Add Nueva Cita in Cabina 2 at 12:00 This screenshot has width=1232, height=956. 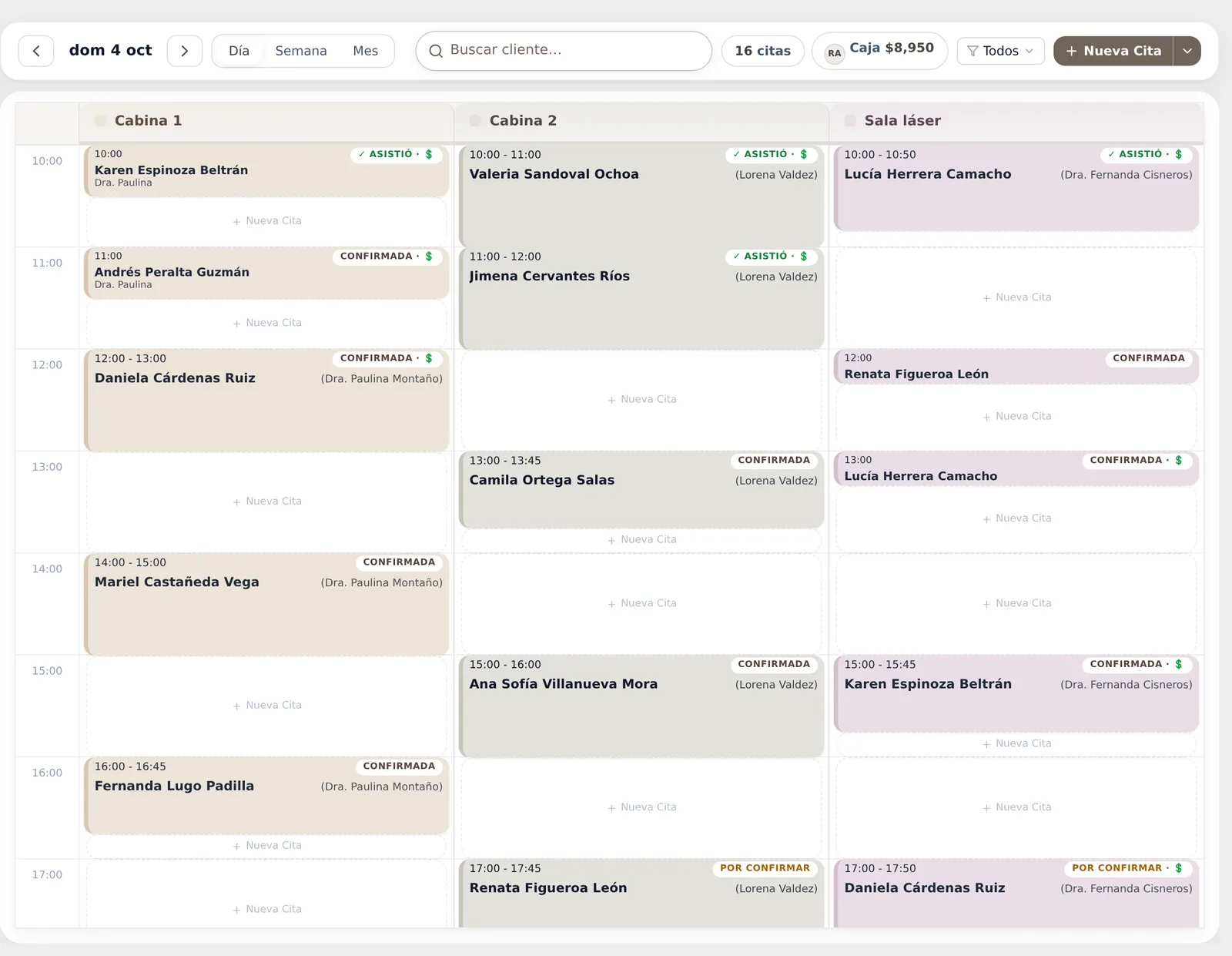(641, 399)
